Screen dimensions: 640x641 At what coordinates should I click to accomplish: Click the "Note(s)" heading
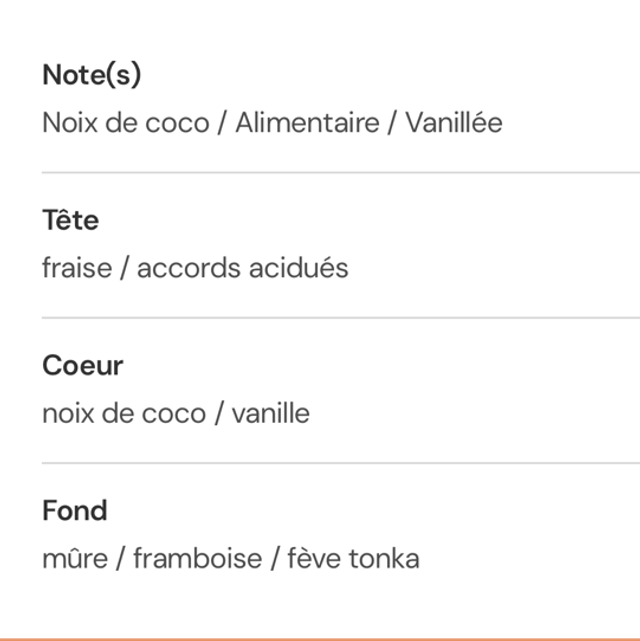pos(92,75)
